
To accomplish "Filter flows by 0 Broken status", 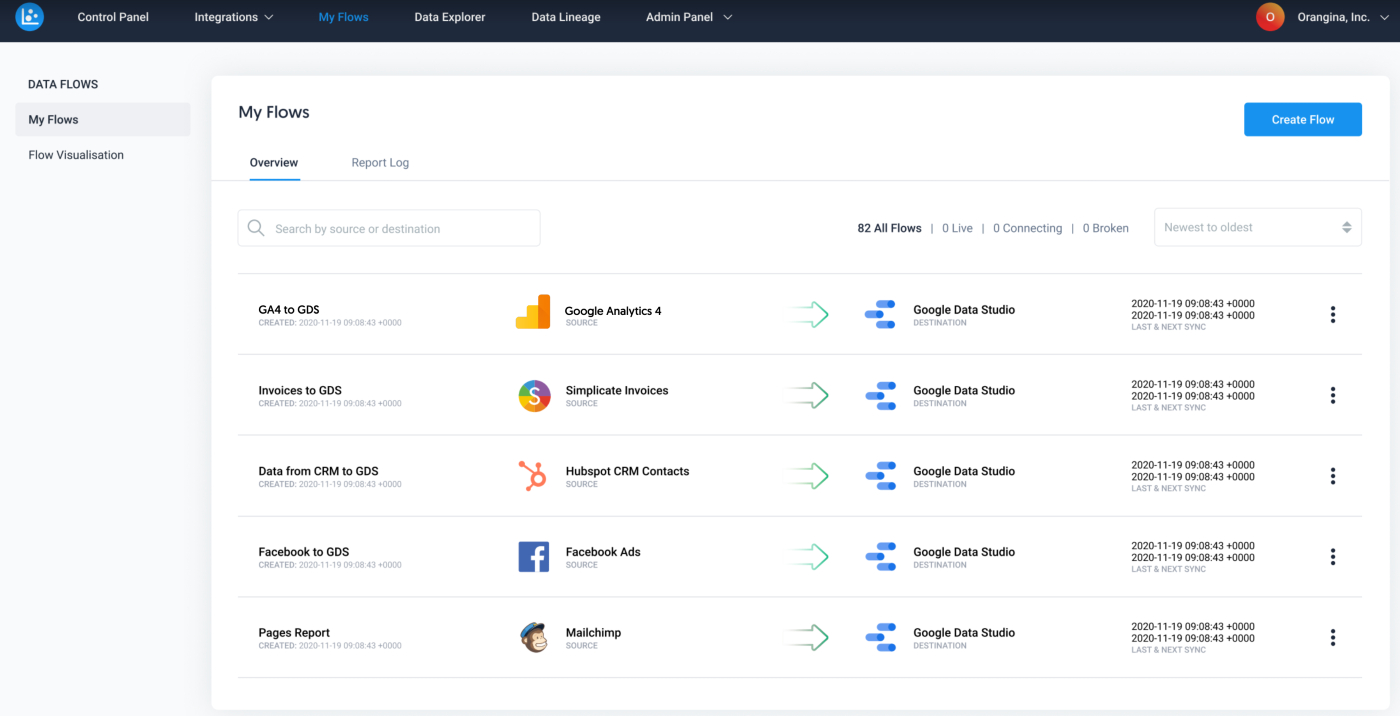I will pyautogui.click(x=1105, y=229).
